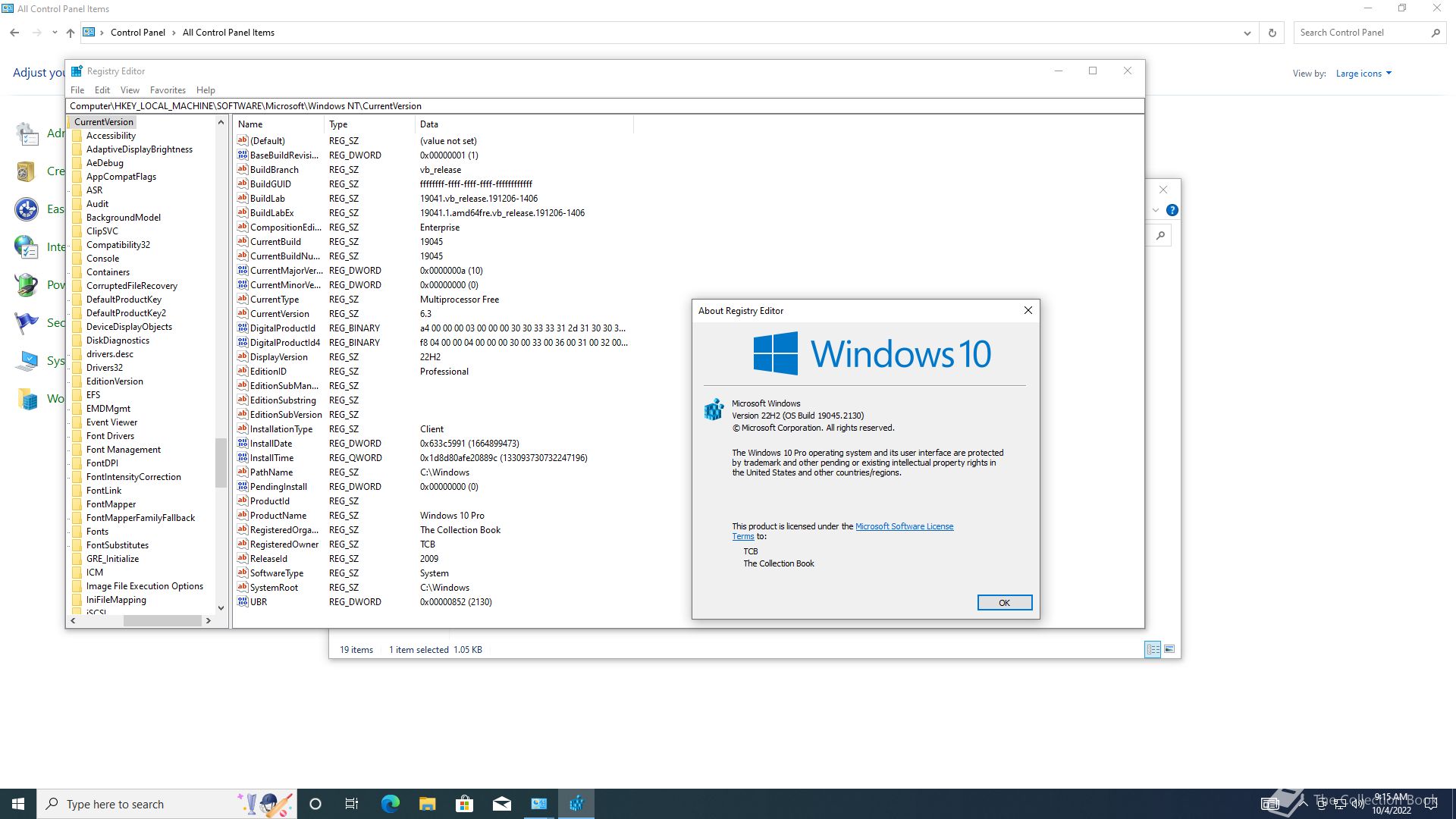This screenshot has width=1456, height=819.
Task: Open the Mail app taskbar icon
Action: point(502,804)
